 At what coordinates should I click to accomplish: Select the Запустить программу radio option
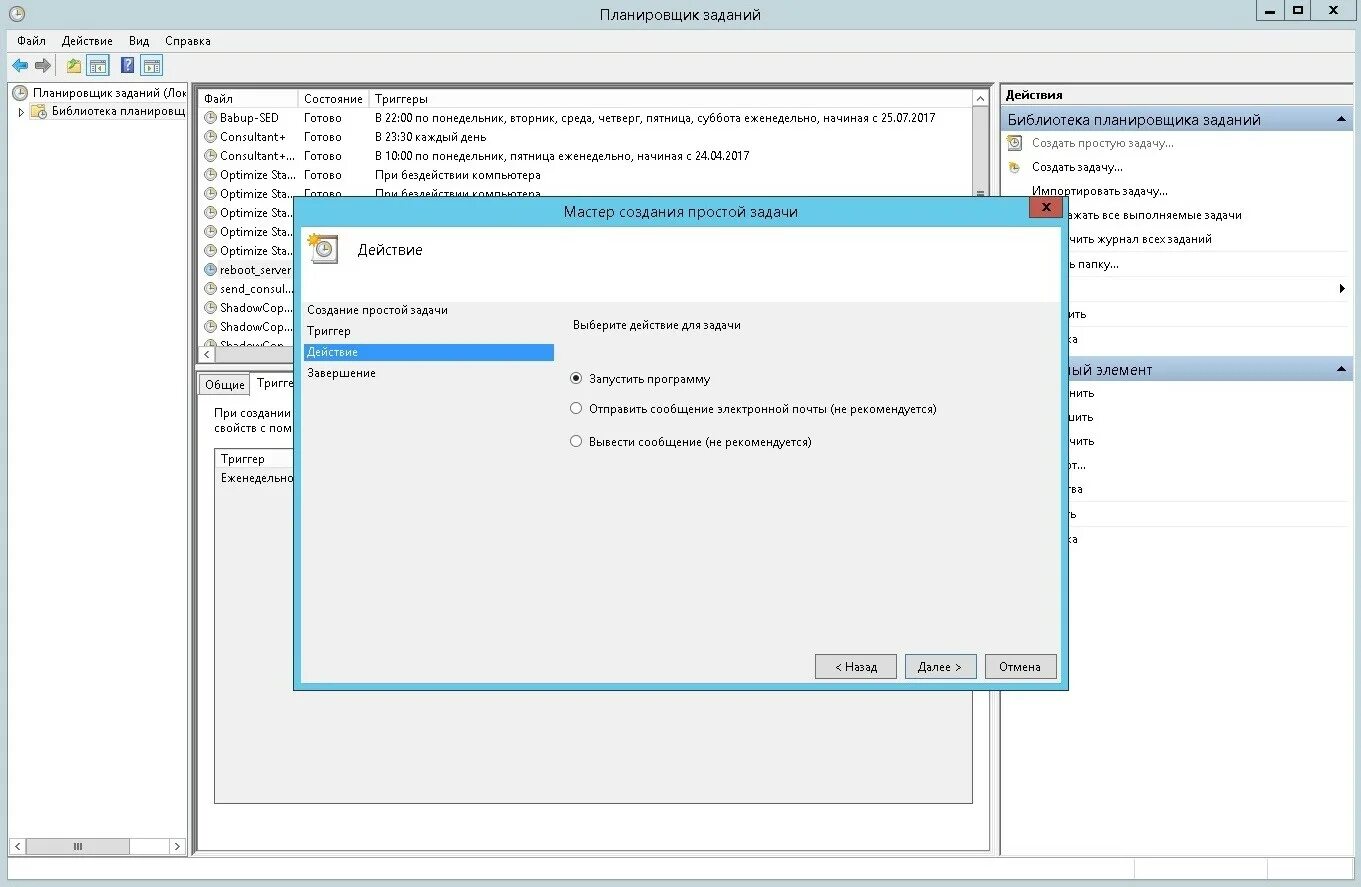point(576,379)
